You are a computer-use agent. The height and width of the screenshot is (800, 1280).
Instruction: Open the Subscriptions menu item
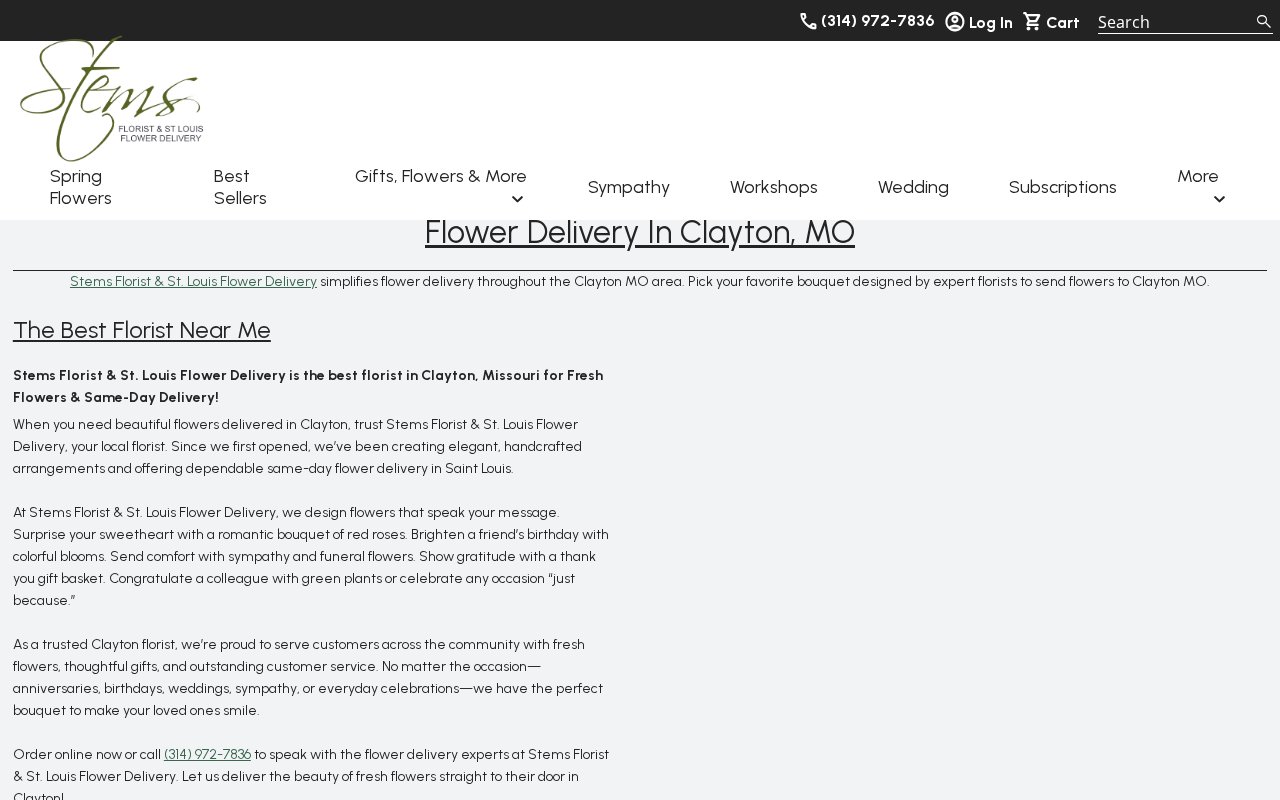(x=1063, y=187)
